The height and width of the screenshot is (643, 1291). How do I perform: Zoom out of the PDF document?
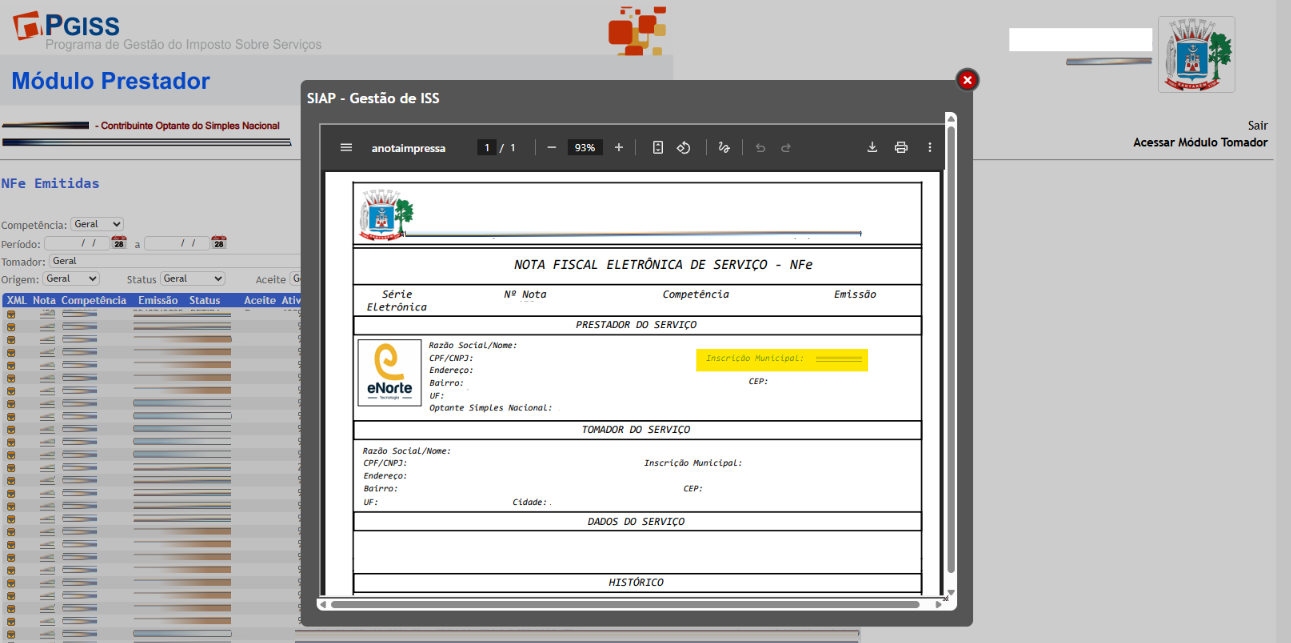click(551, 147)
